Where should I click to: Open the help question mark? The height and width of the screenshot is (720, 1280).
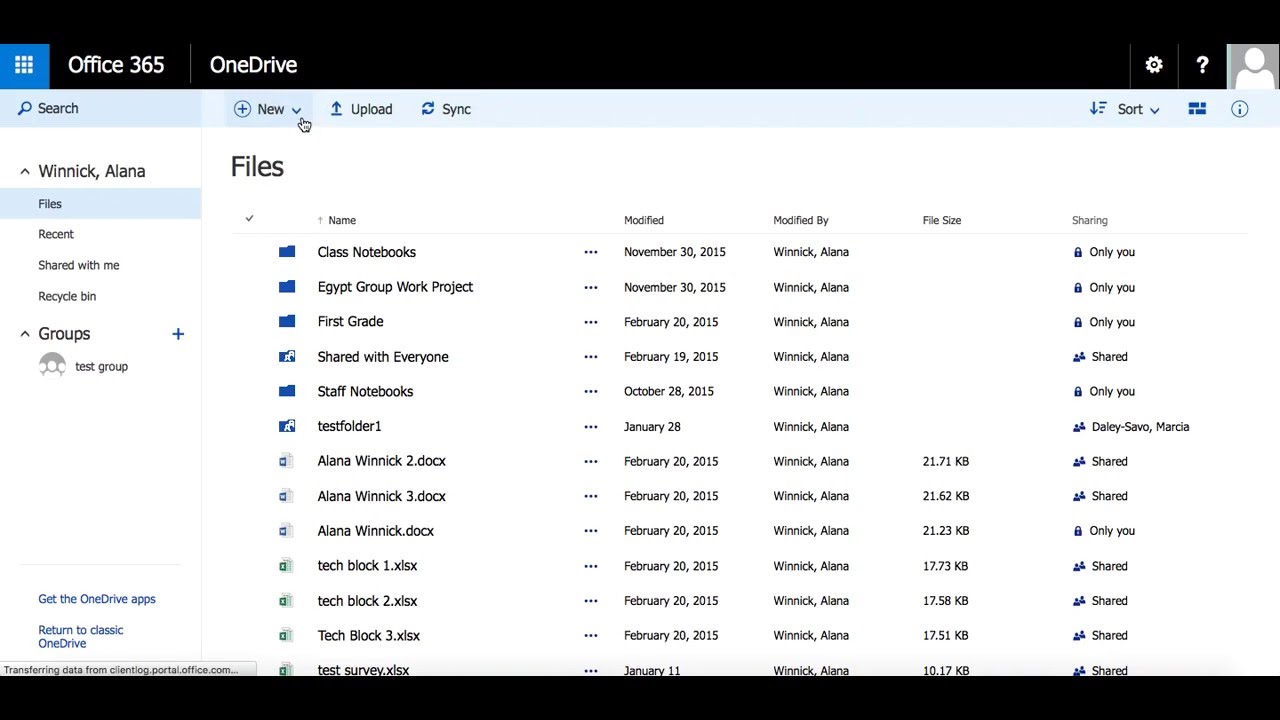click(x=1202, y=65)
